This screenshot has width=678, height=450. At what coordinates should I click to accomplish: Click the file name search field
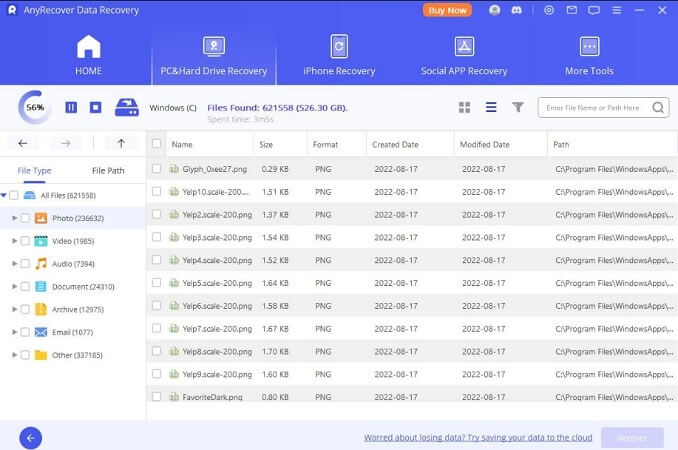(594, 107)
